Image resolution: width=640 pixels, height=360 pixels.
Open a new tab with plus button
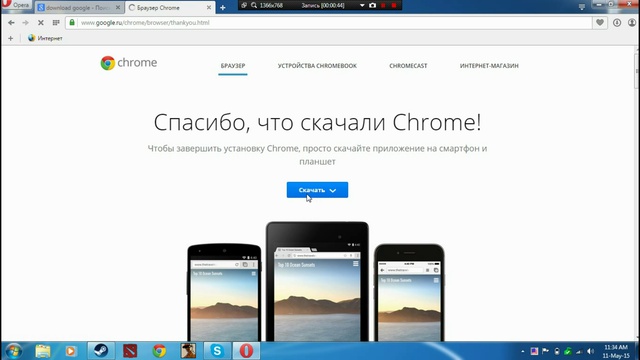[222, 8]
